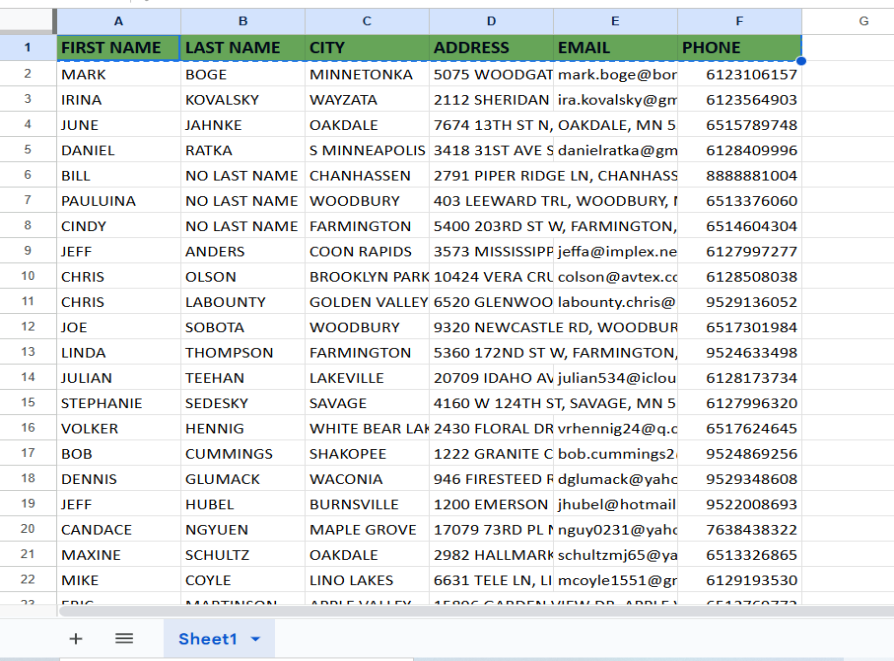Click the EMAIL header cell
This screenshot has width=894, height=661.
coord(615,47)
